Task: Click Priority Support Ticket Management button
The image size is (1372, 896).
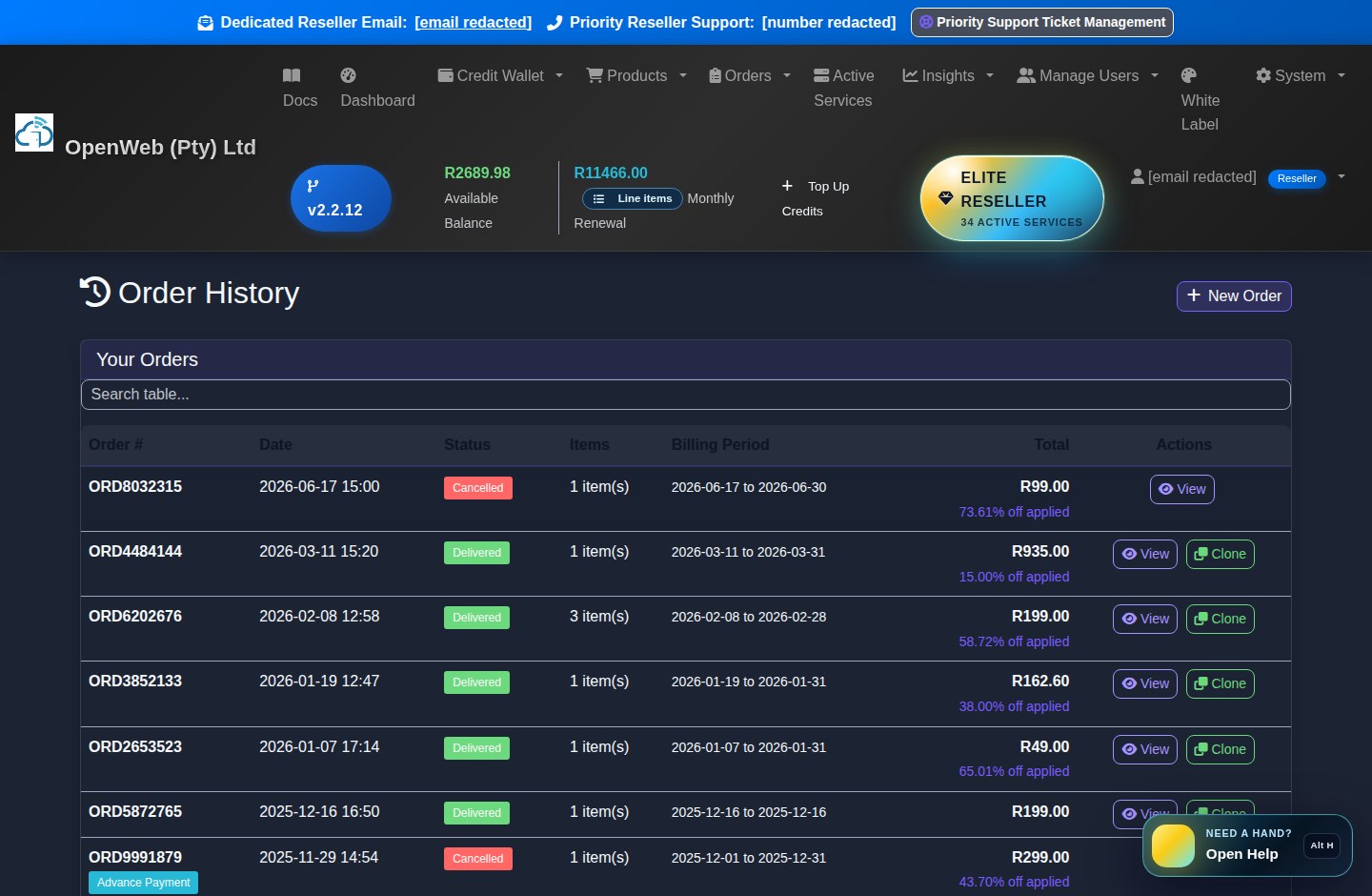Action: click(x=1042, y=22)
